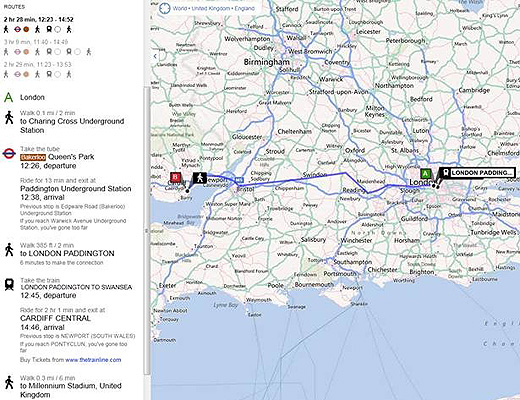Image resolution: width=520 pixels, height=400 pixels.
Task: Click the walking icon beside Charing Cross Underground Station
Action: (9, 118)
